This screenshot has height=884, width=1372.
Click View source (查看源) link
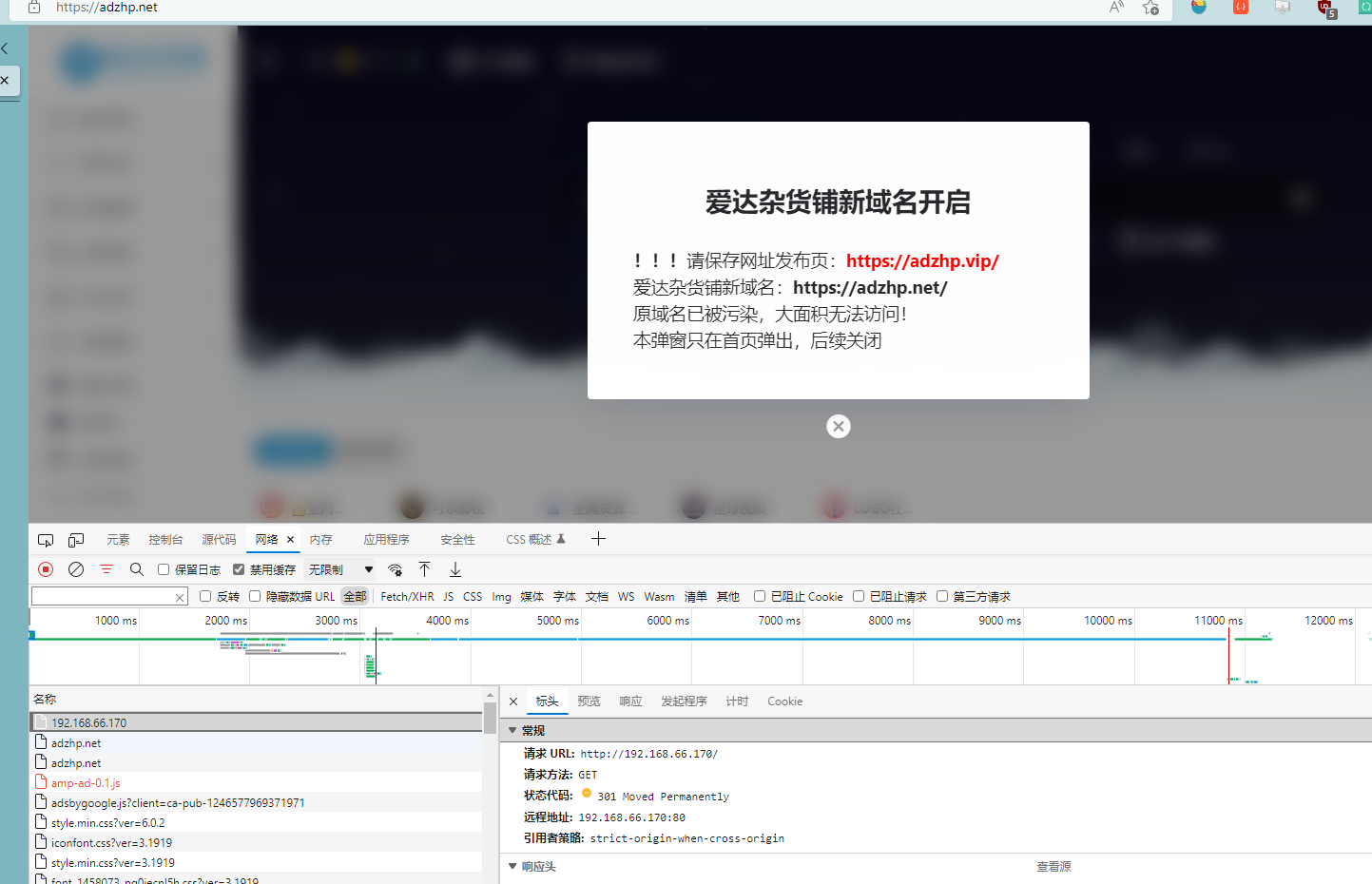point(1053,866)
